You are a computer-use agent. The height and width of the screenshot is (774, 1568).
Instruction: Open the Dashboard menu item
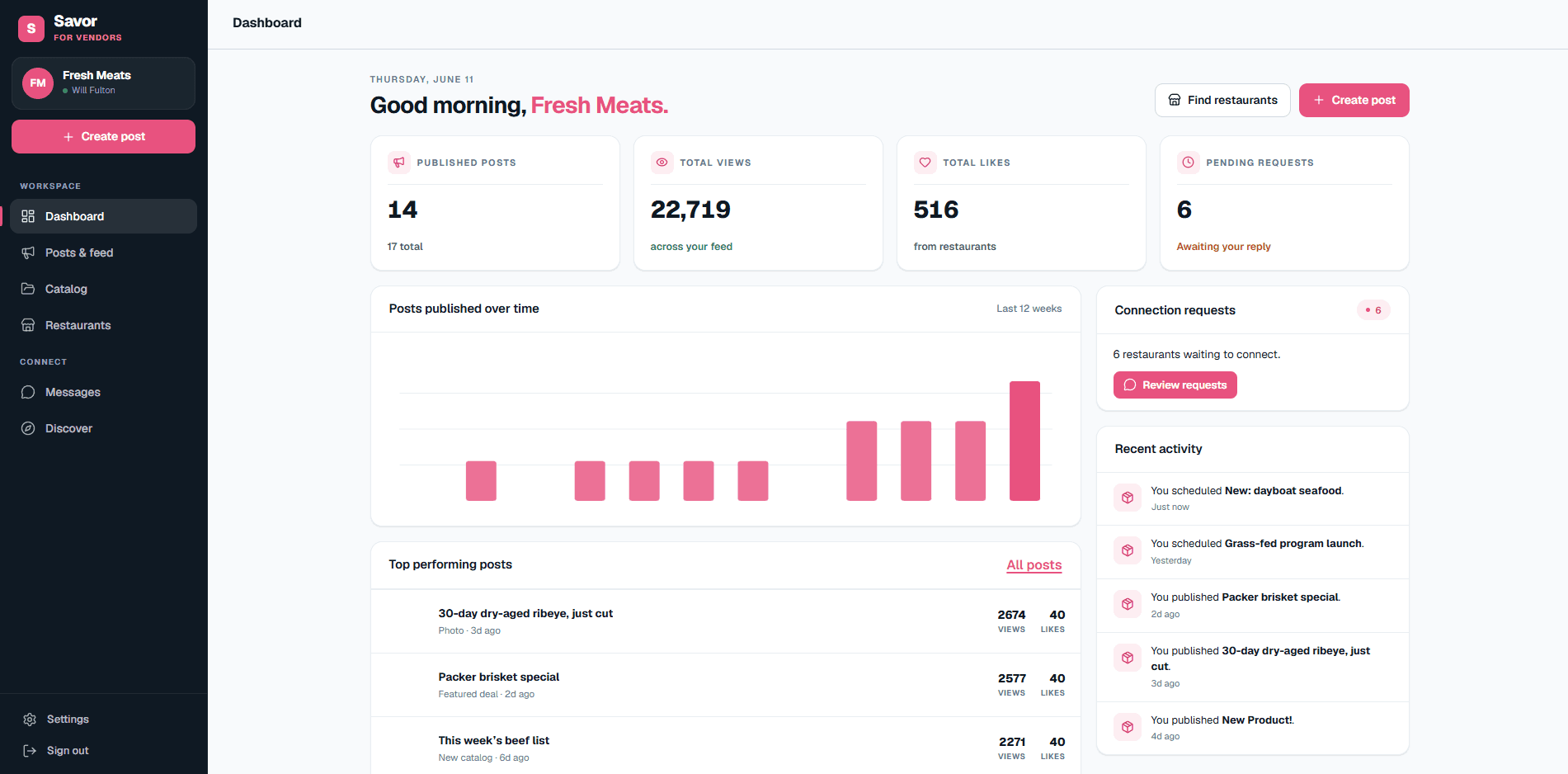pyautogui.click(x=103, y=216)
